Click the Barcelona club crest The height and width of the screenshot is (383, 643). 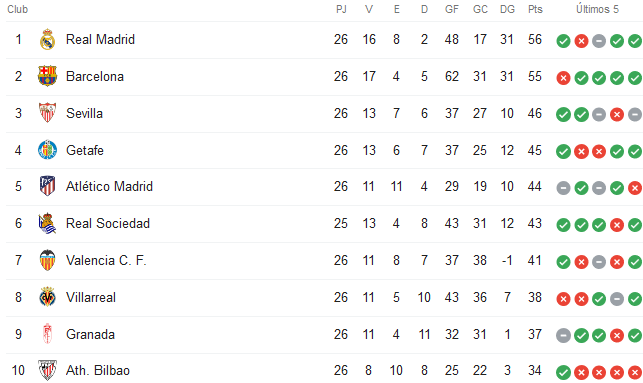click(x=47, y=76)
